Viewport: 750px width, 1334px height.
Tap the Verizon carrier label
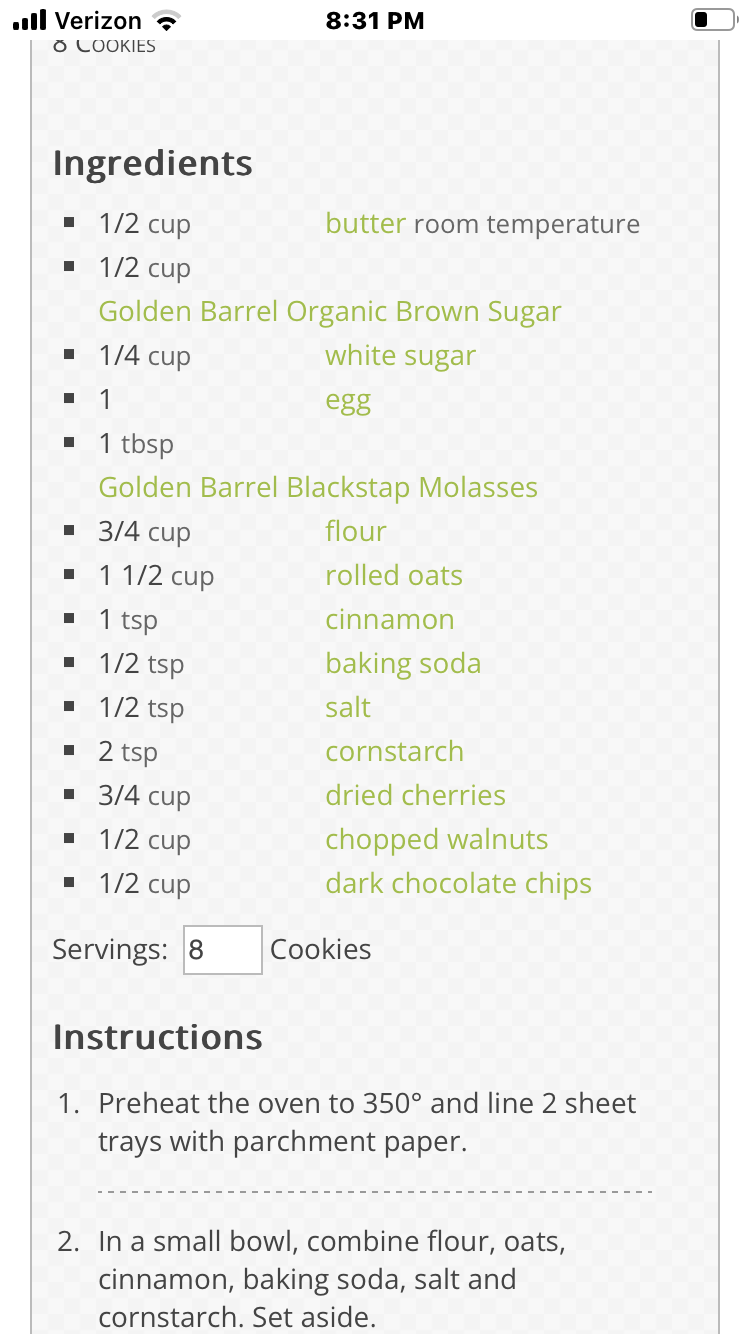point(98,20)
